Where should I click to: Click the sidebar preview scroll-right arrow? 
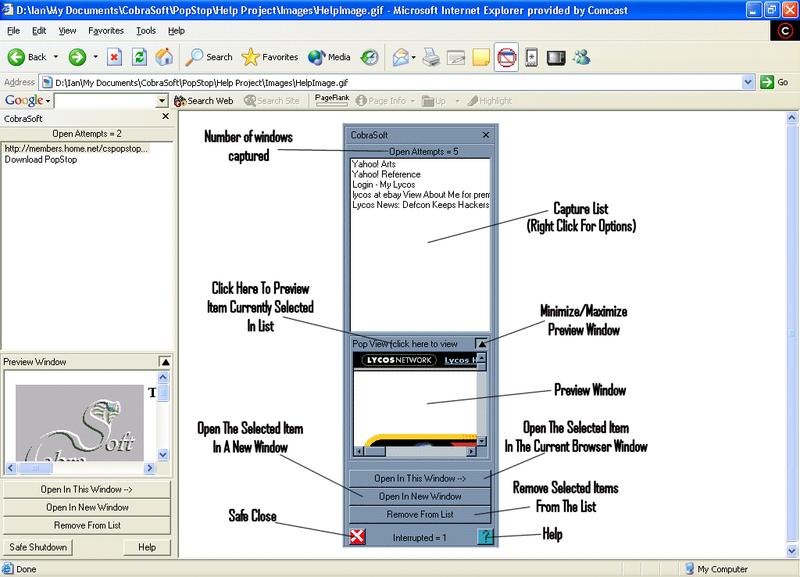pos(149,467)
